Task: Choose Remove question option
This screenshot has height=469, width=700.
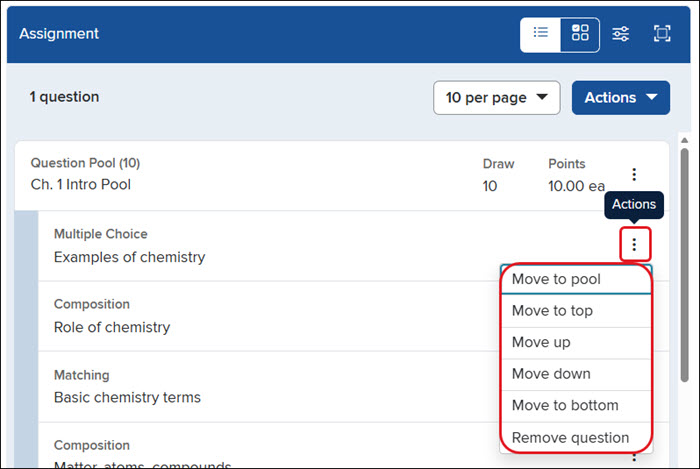Action: [576, 438]
